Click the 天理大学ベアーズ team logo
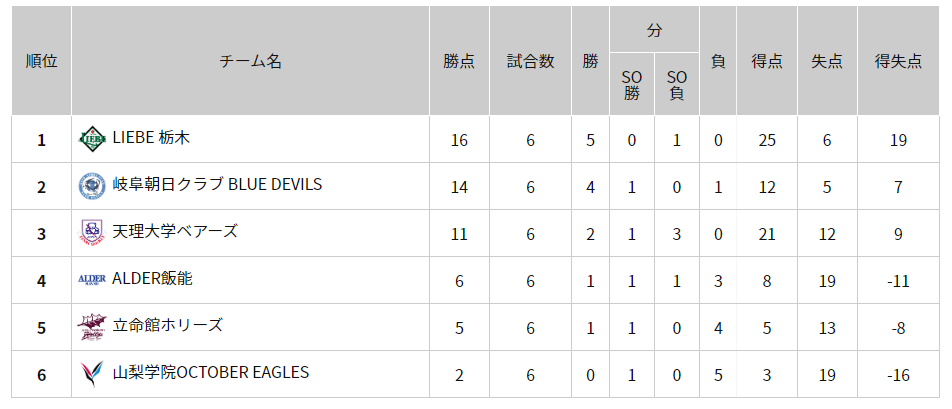Image resolution: width=952 pixels, height=409 pixels. pyautogui.click(x=92, y=233)
